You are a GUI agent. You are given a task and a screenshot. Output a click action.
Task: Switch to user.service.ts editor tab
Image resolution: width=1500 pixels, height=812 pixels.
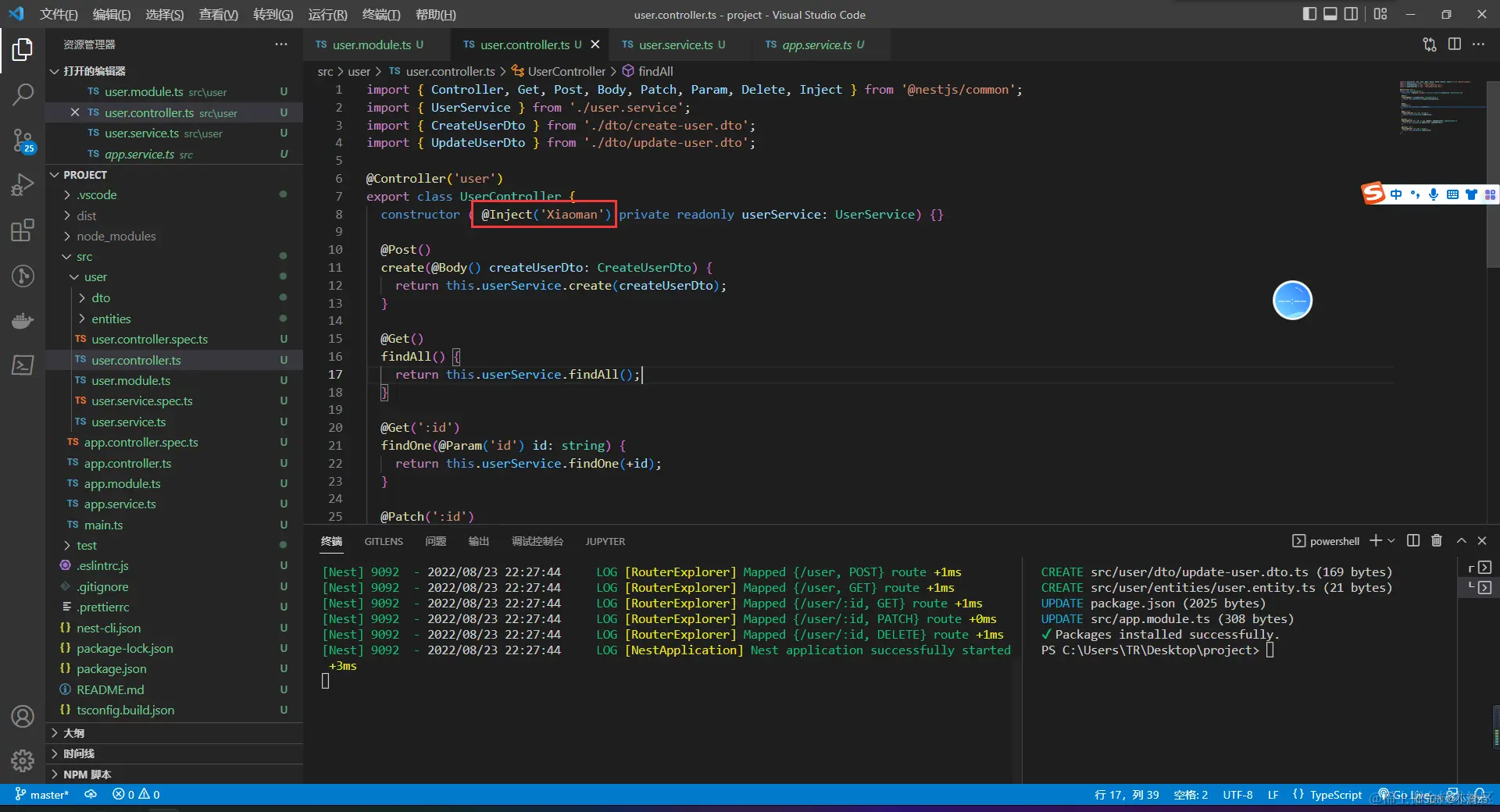coord(676,45)
